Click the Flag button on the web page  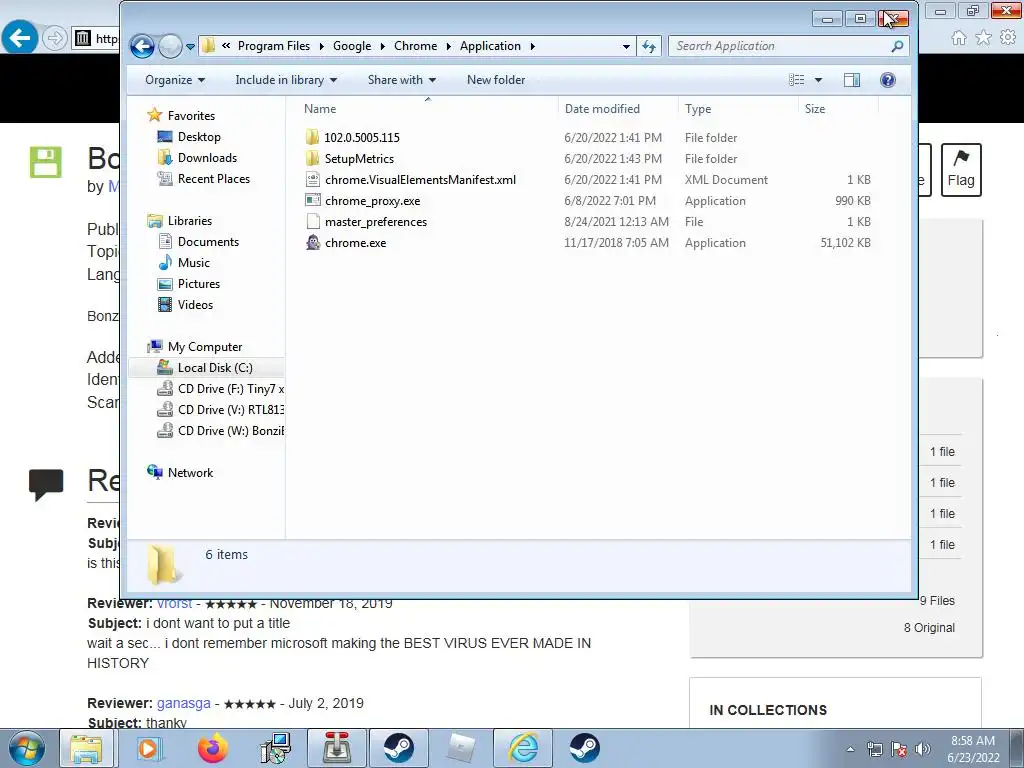[x=961, y=170]
